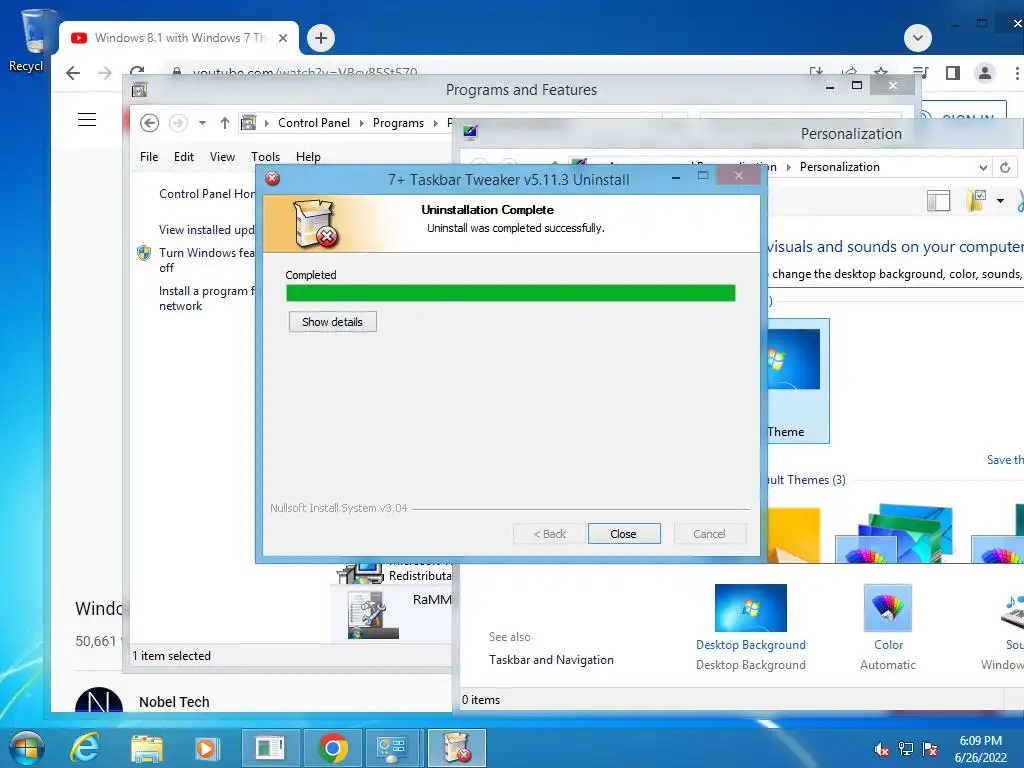Open YouTube hamburger guide menu

(87, 120)
